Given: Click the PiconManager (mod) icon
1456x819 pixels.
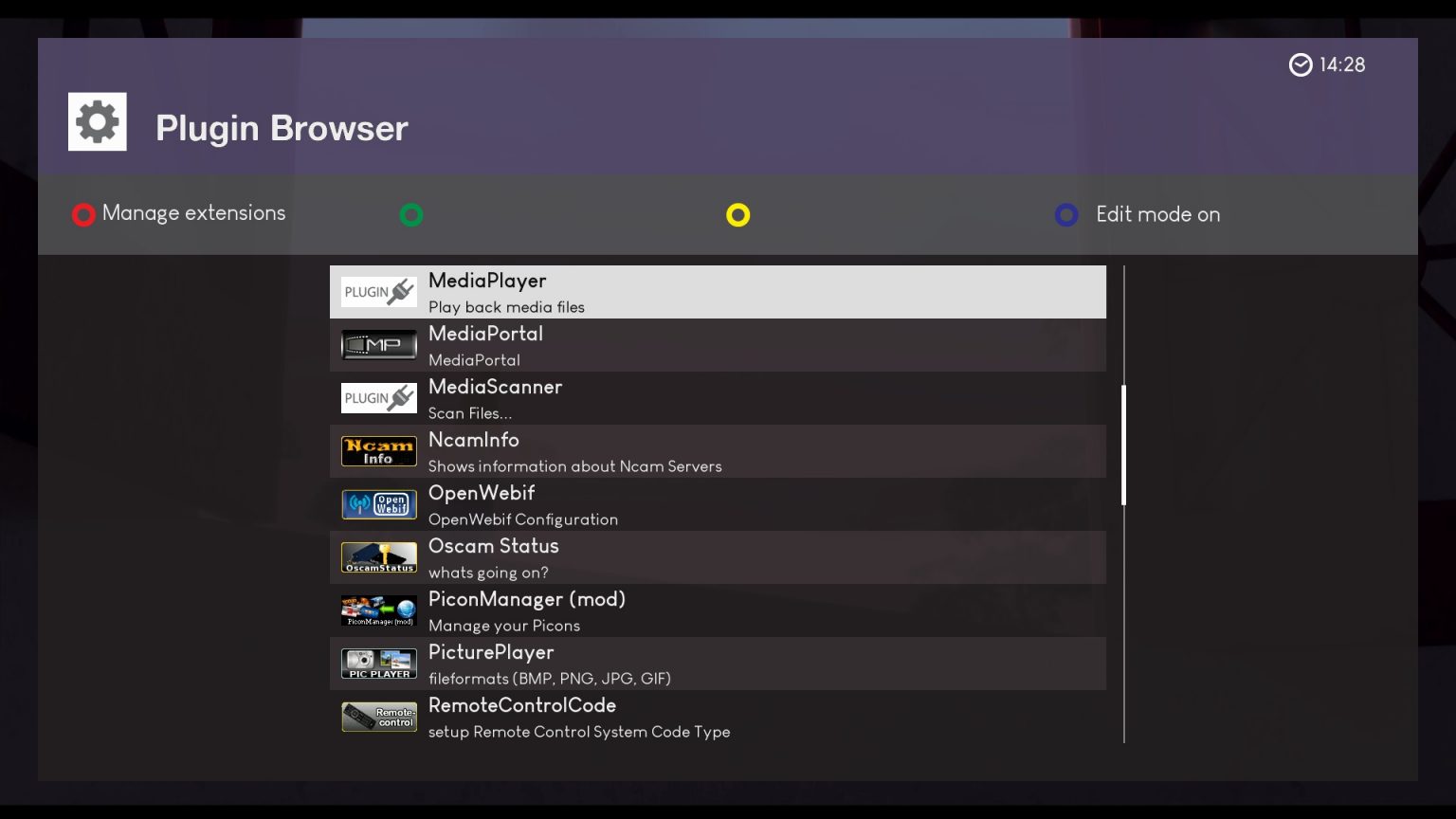Looking at the screenshot, I should (x=378, y=610).
